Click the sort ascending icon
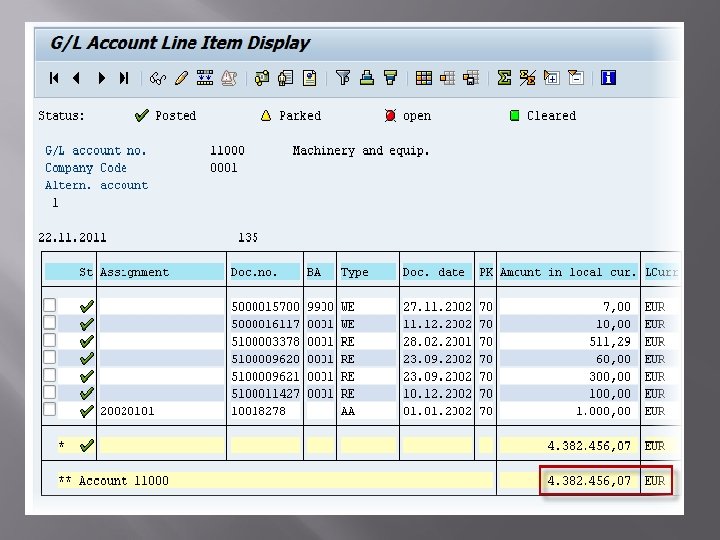 [x=367, y=77]
